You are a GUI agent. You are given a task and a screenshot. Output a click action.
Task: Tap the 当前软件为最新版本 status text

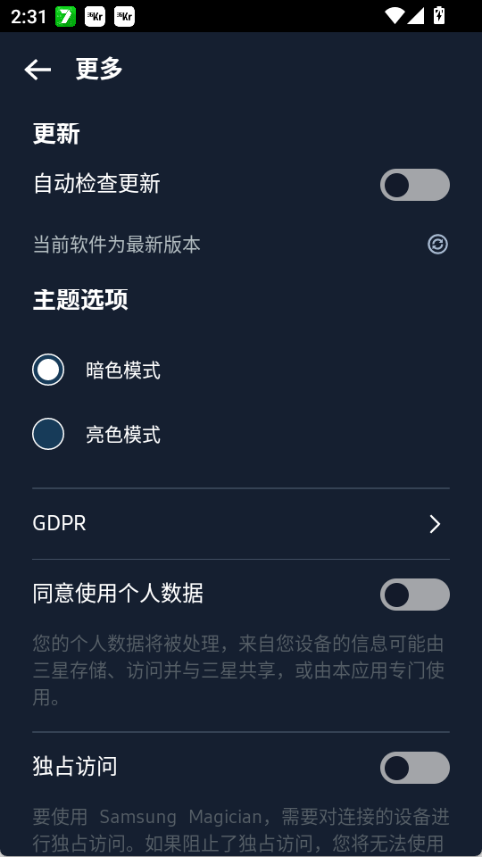116,244
